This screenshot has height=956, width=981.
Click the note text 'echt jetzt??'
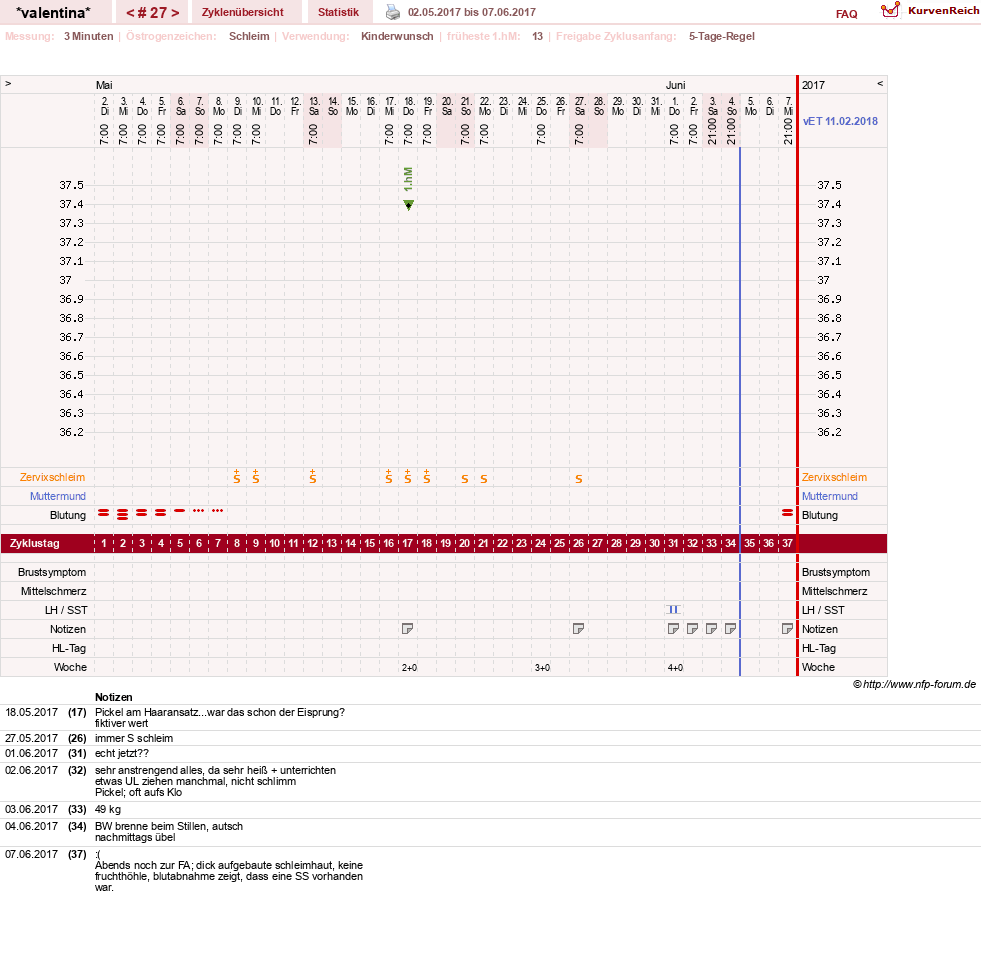pyautogui.click(x=122, y=753)
